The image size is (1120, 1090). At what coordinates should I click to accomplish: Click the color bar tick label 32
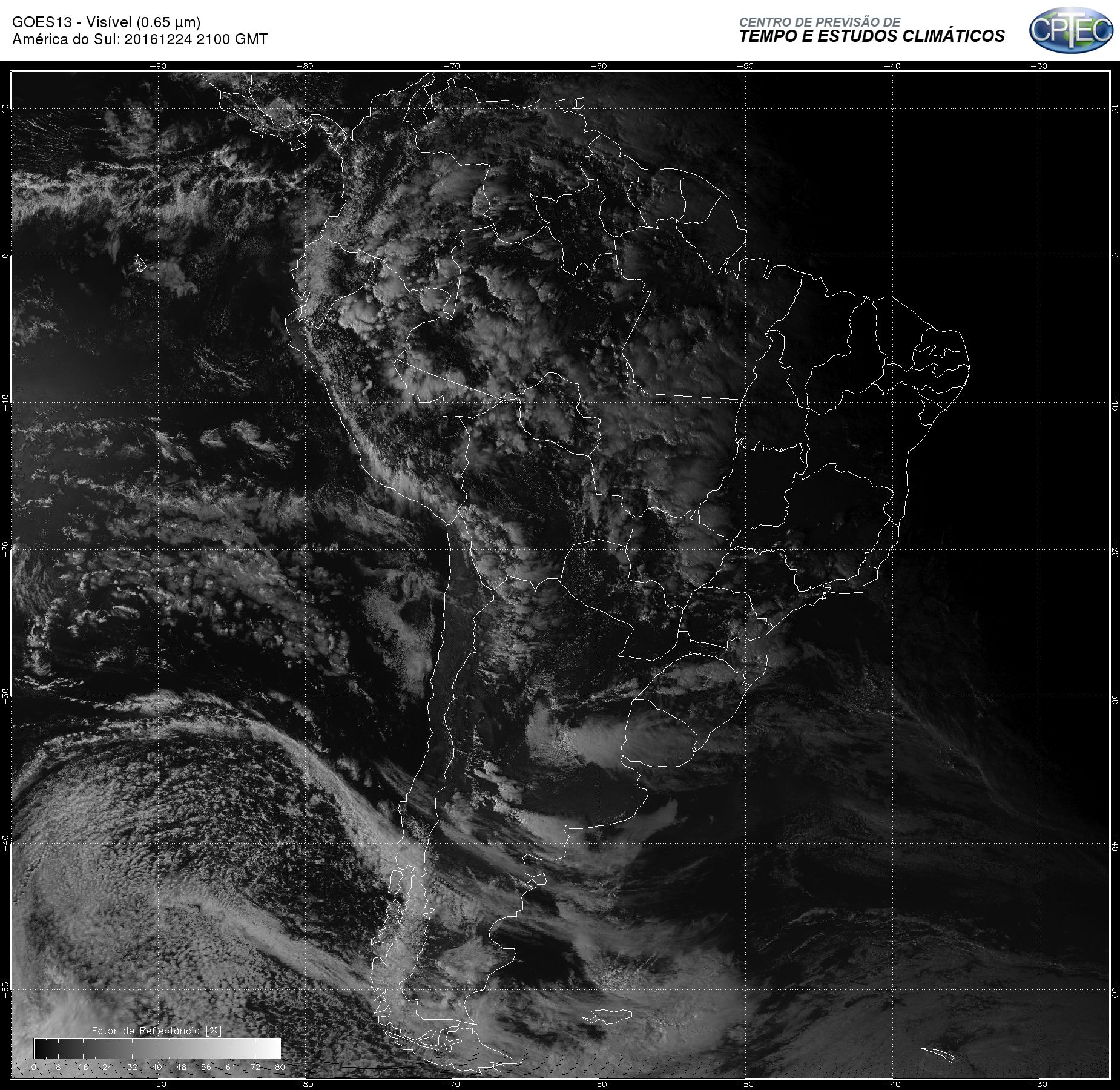click(x=132, y=1067)
